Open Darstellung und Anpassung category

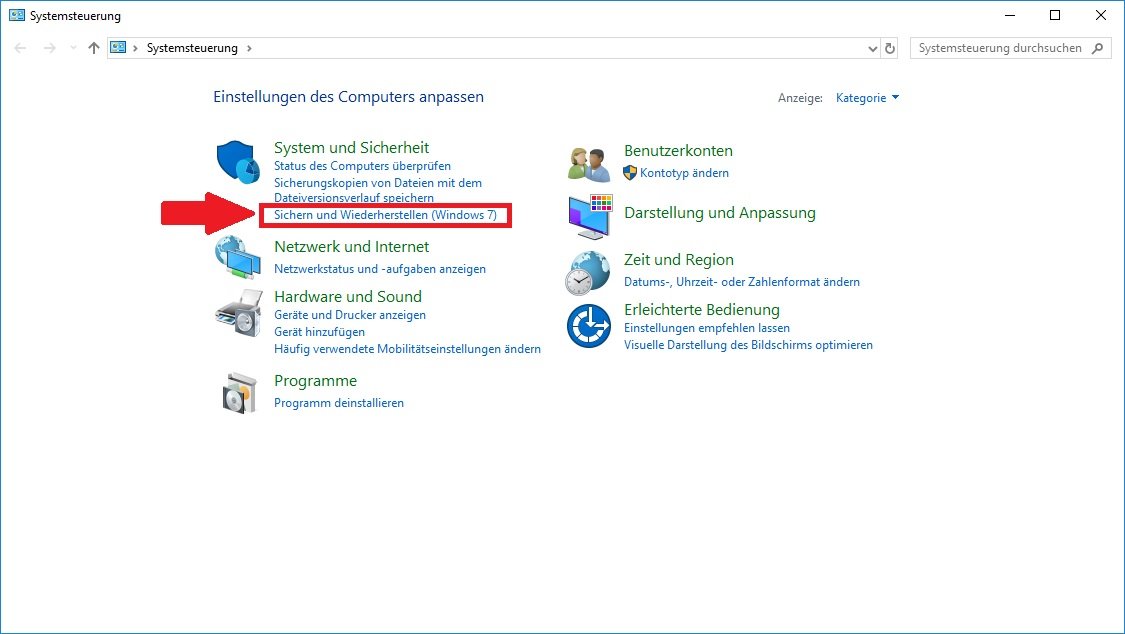(x=720, y=213)
